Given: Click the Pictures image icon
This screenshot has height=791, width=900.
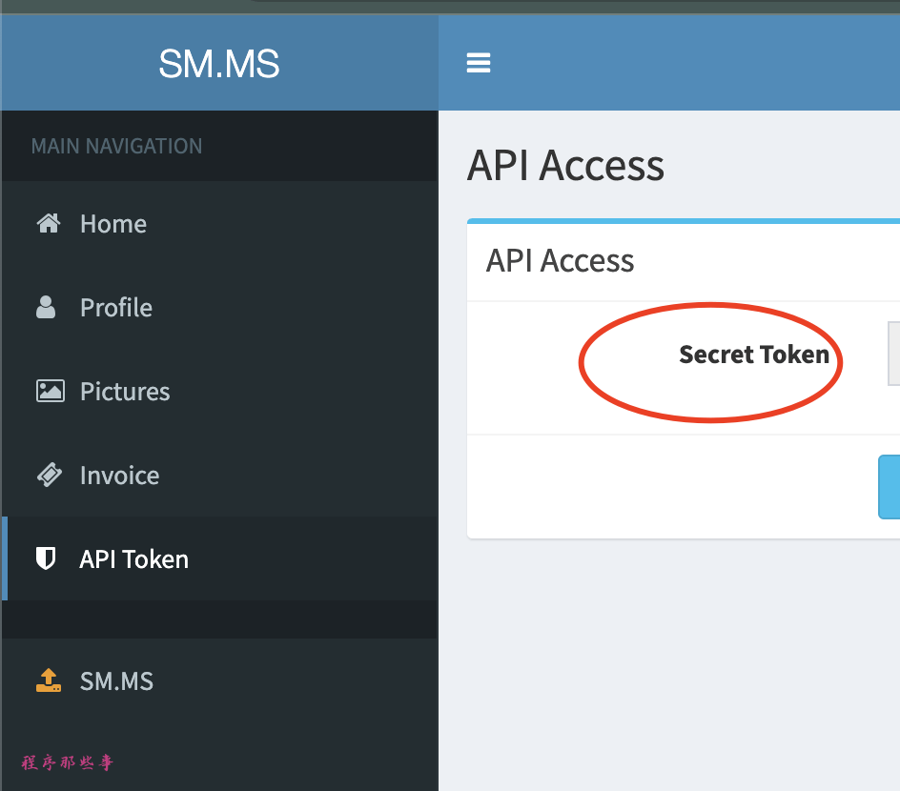Looking at the screenshot, I should tap(50, 391).
